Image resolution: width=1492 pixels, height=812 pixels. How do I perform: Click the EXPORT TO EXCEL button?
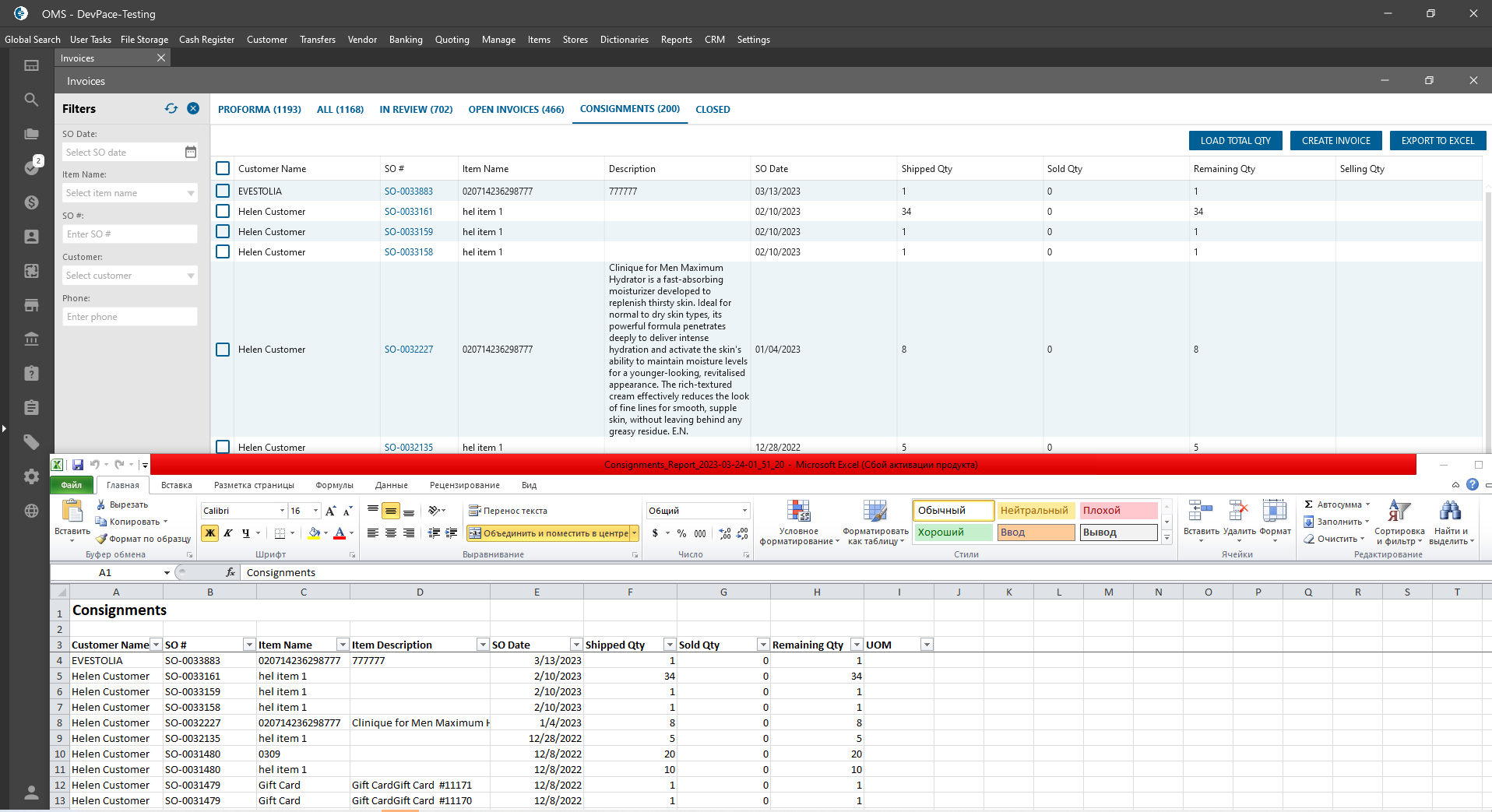(x=1437, y=141)
